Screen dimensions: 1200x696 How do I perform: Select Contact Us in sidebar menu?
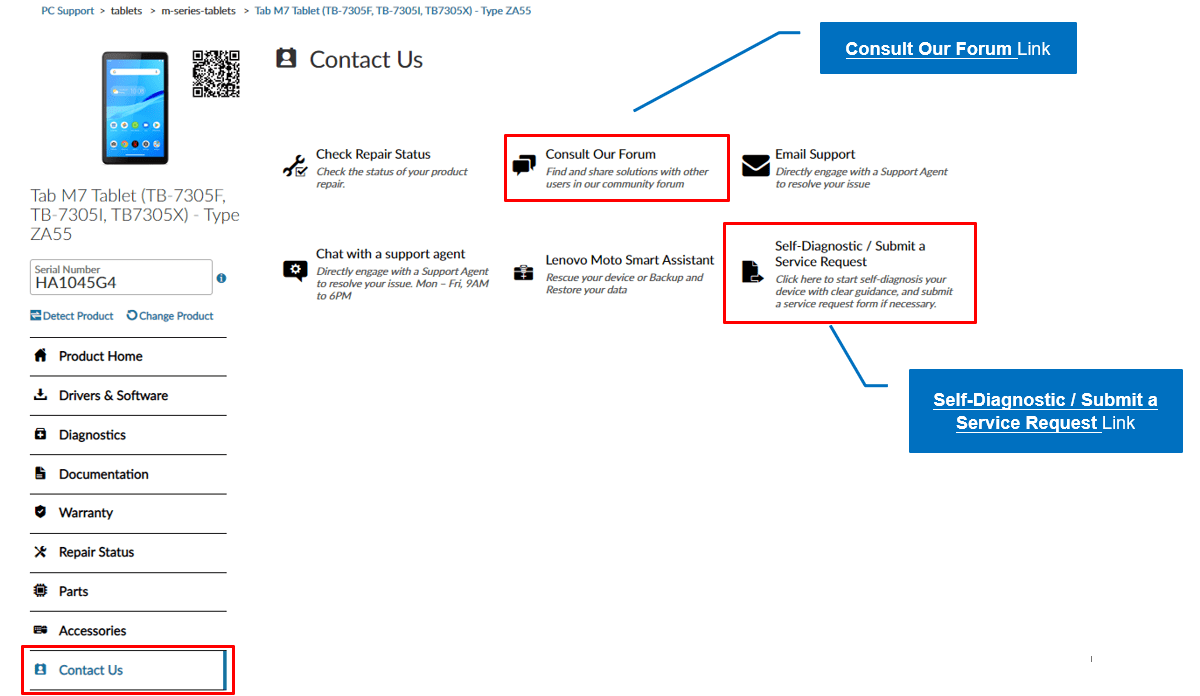coord(128,670)
